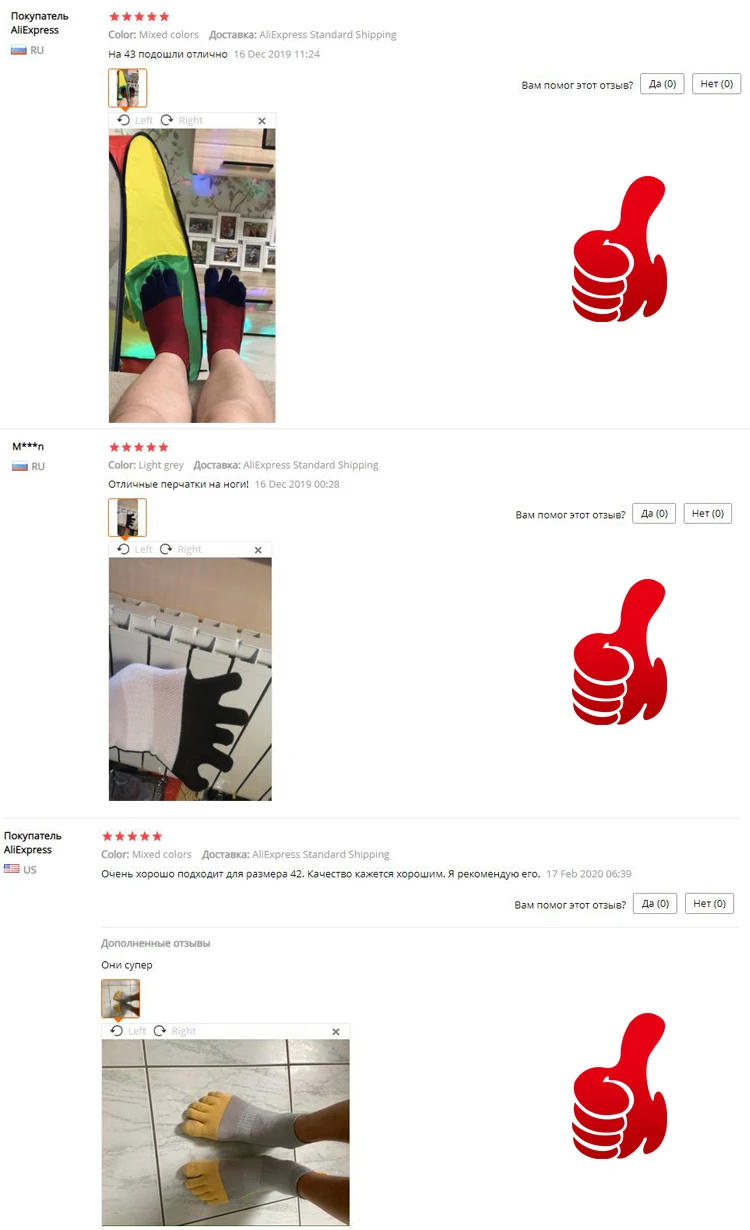Click Нет (0) on the first review
The image size is (750, 1230).
[716, 84]
